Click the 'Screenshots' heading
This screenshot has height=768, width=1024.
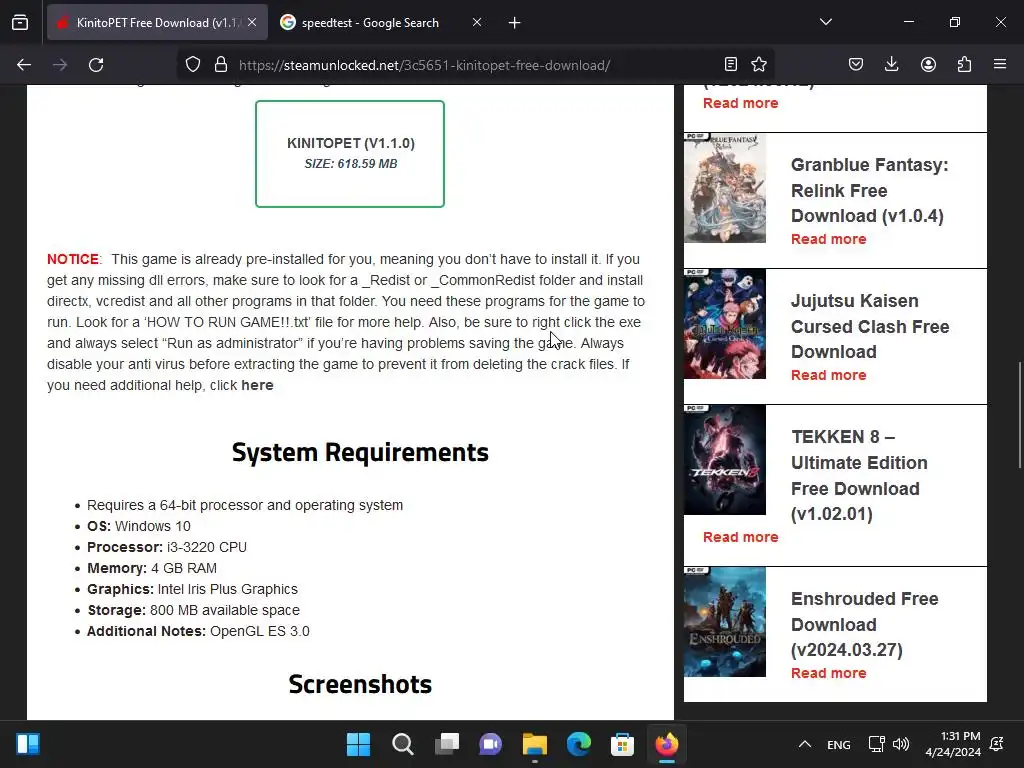point(360,684)
